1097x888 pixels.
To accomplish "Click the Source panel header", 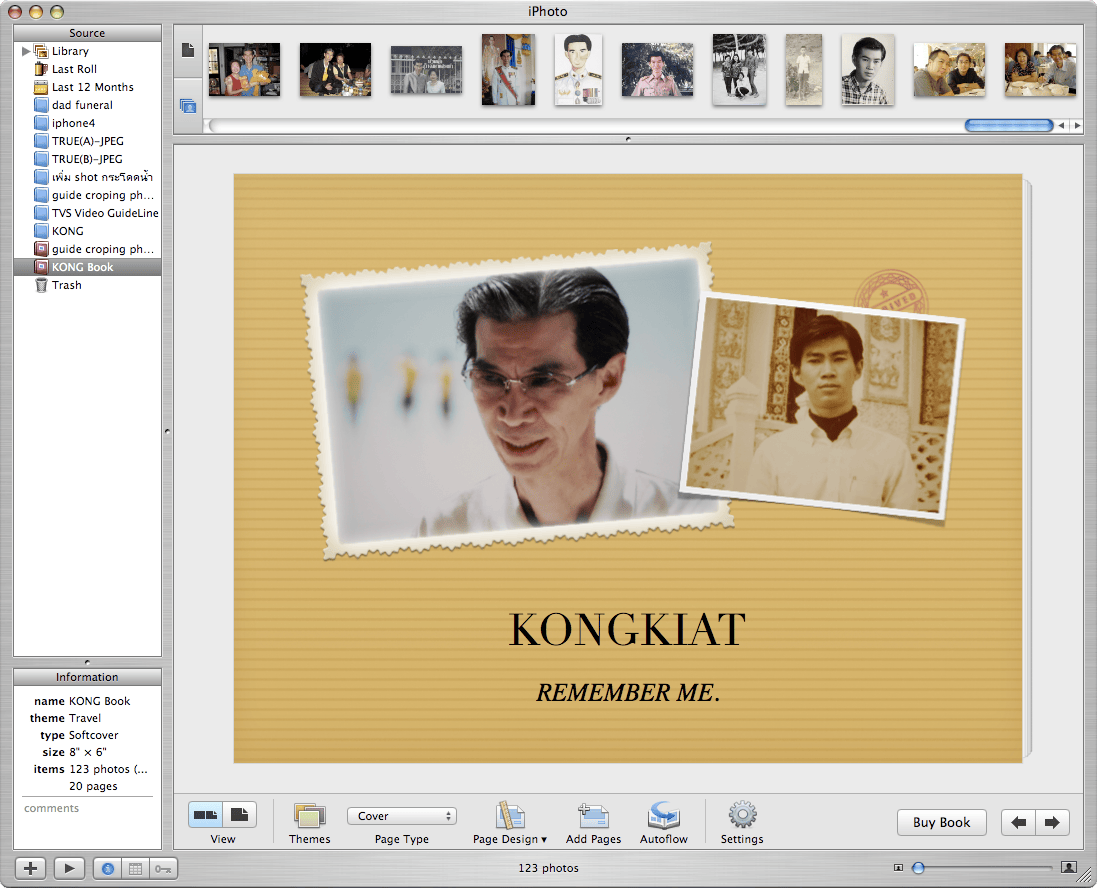I will tap(87, 33).
